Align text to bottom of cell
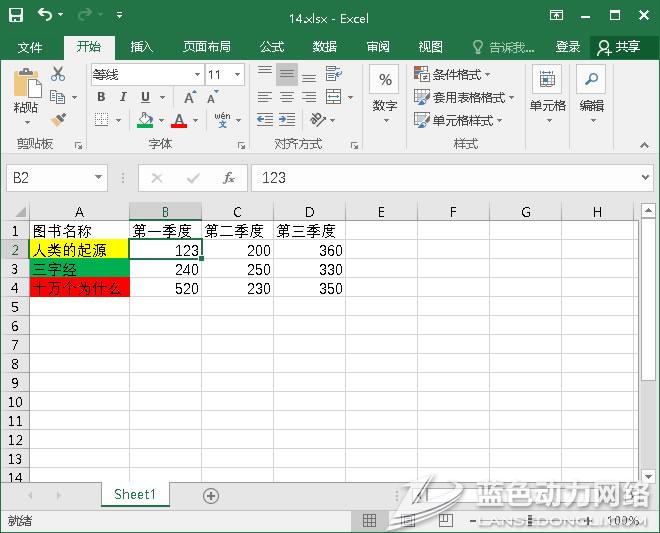This screenshot has height=533, width=660. click(x=309, y=75)
